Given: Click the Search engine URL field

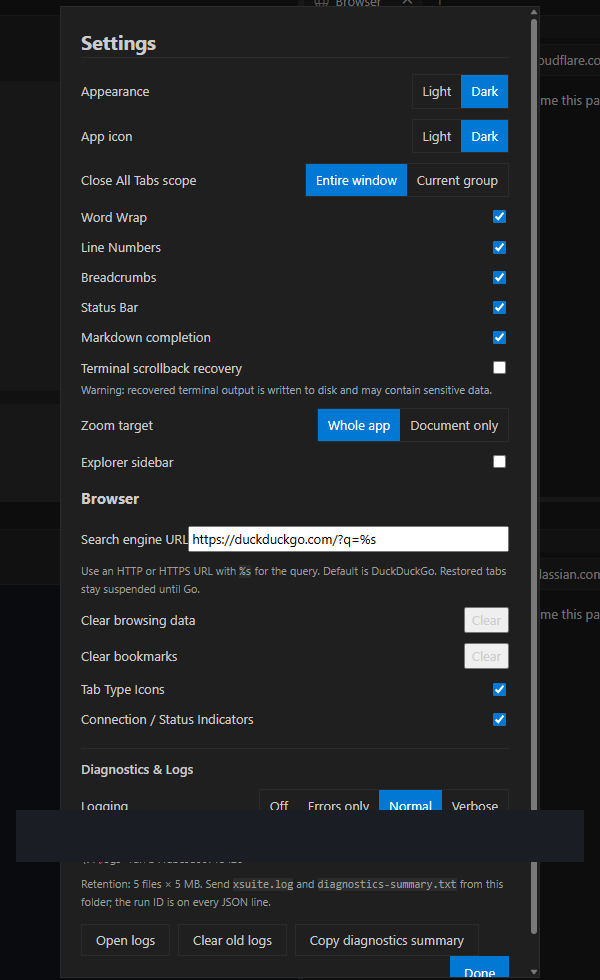Looking at the screenshot, I should (348, 539).
